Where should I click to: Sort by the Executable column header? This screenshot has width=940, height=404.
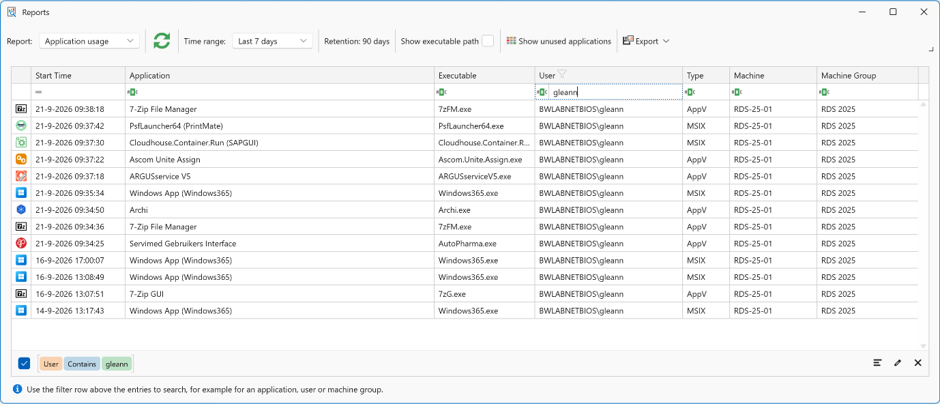click(484, 76)
